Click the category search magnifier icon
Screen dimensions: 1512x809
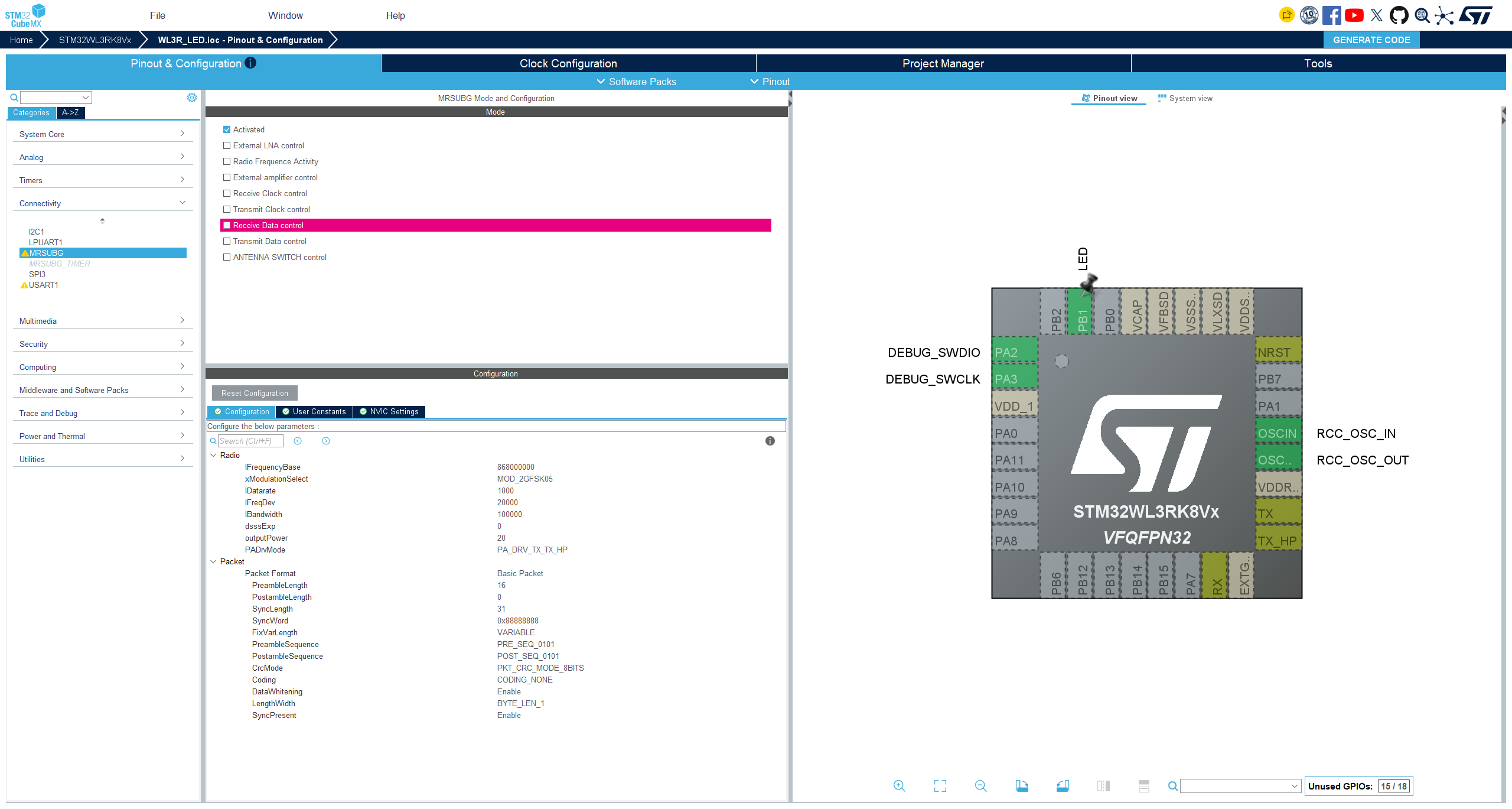point(14,98)
